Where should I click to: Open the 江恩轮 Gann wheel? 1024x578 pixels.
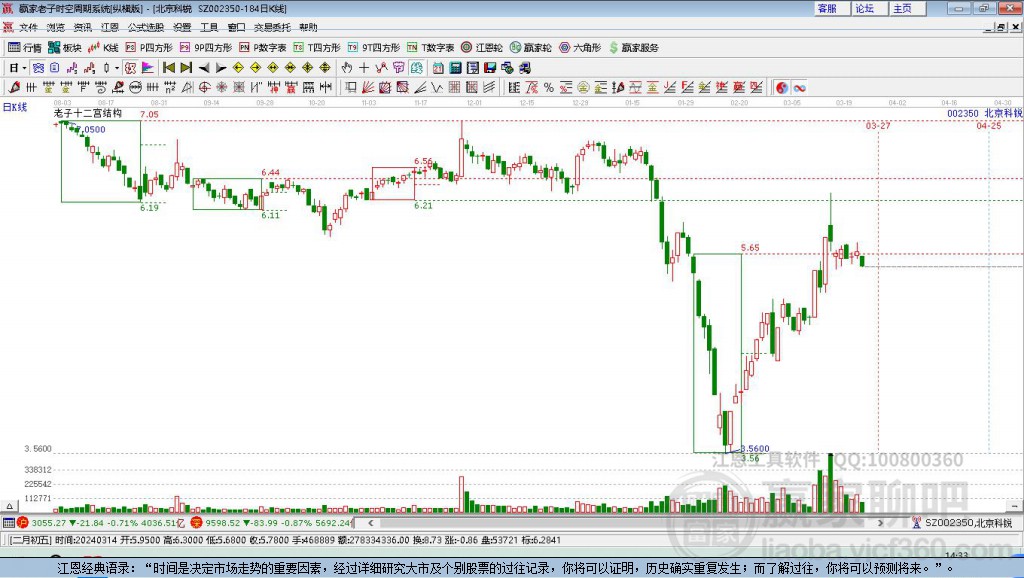[x=482, y=48]
